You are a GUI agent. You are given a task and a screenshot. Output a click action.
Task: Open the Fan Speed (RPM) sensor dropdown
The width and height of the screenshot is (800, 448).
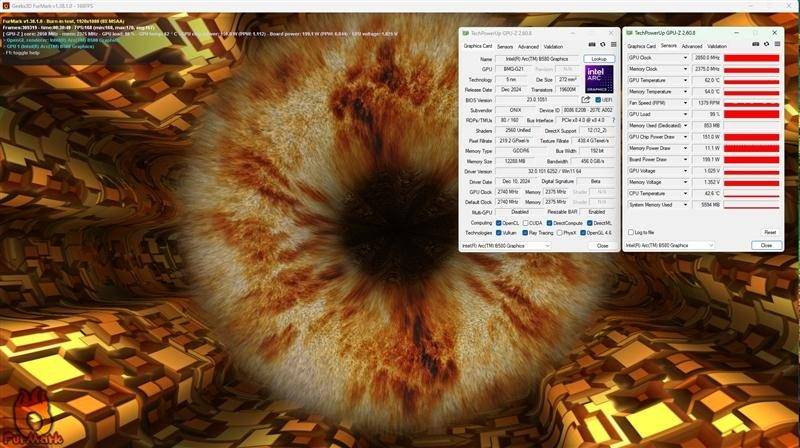coord(685,103)
